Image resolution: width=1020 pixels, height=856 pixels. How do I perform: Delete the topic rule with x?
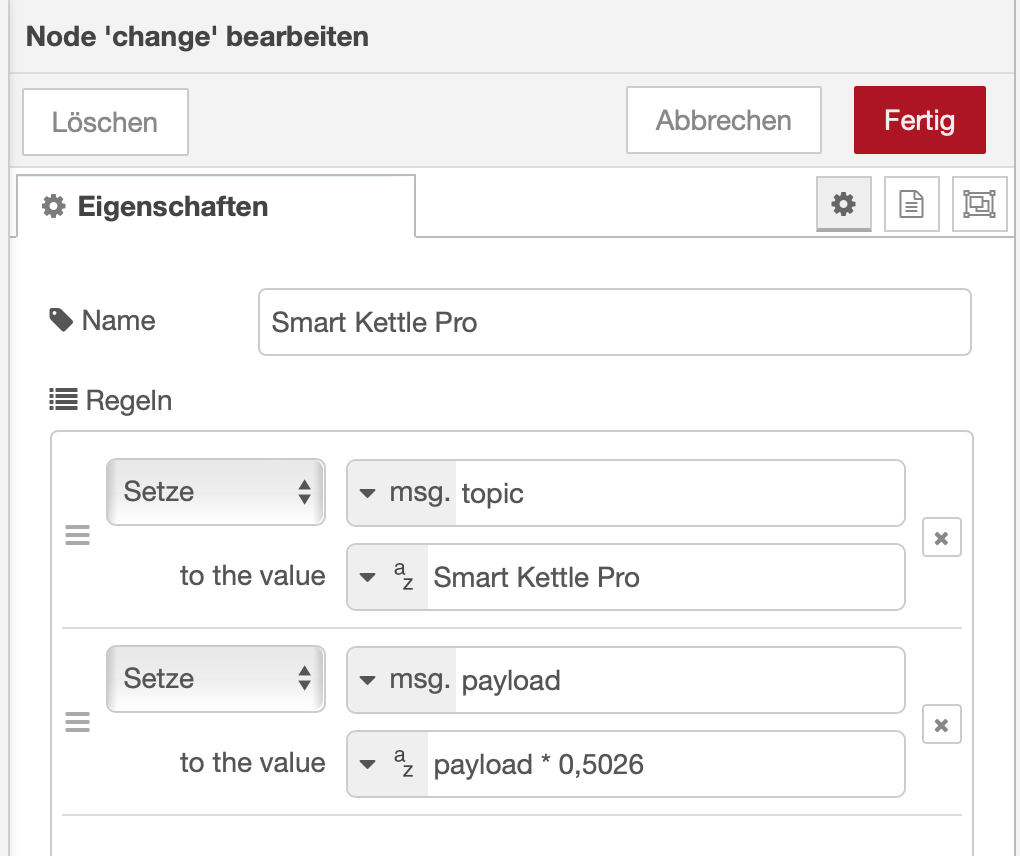coord(941,538)
